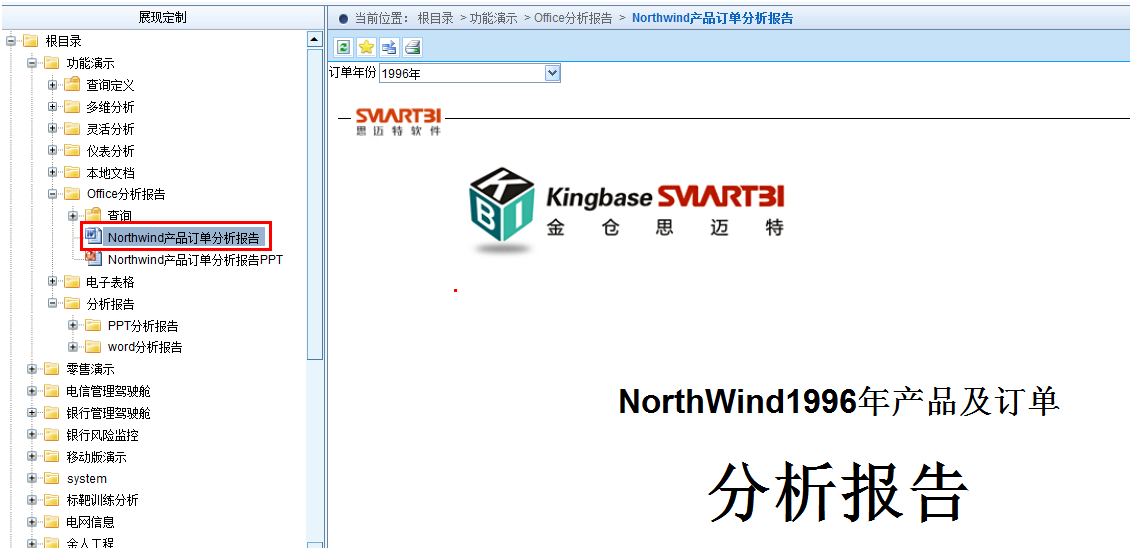Click the 展现定制 panel header
This screenshot has height=550, width=1132.
tap(162, 17)
